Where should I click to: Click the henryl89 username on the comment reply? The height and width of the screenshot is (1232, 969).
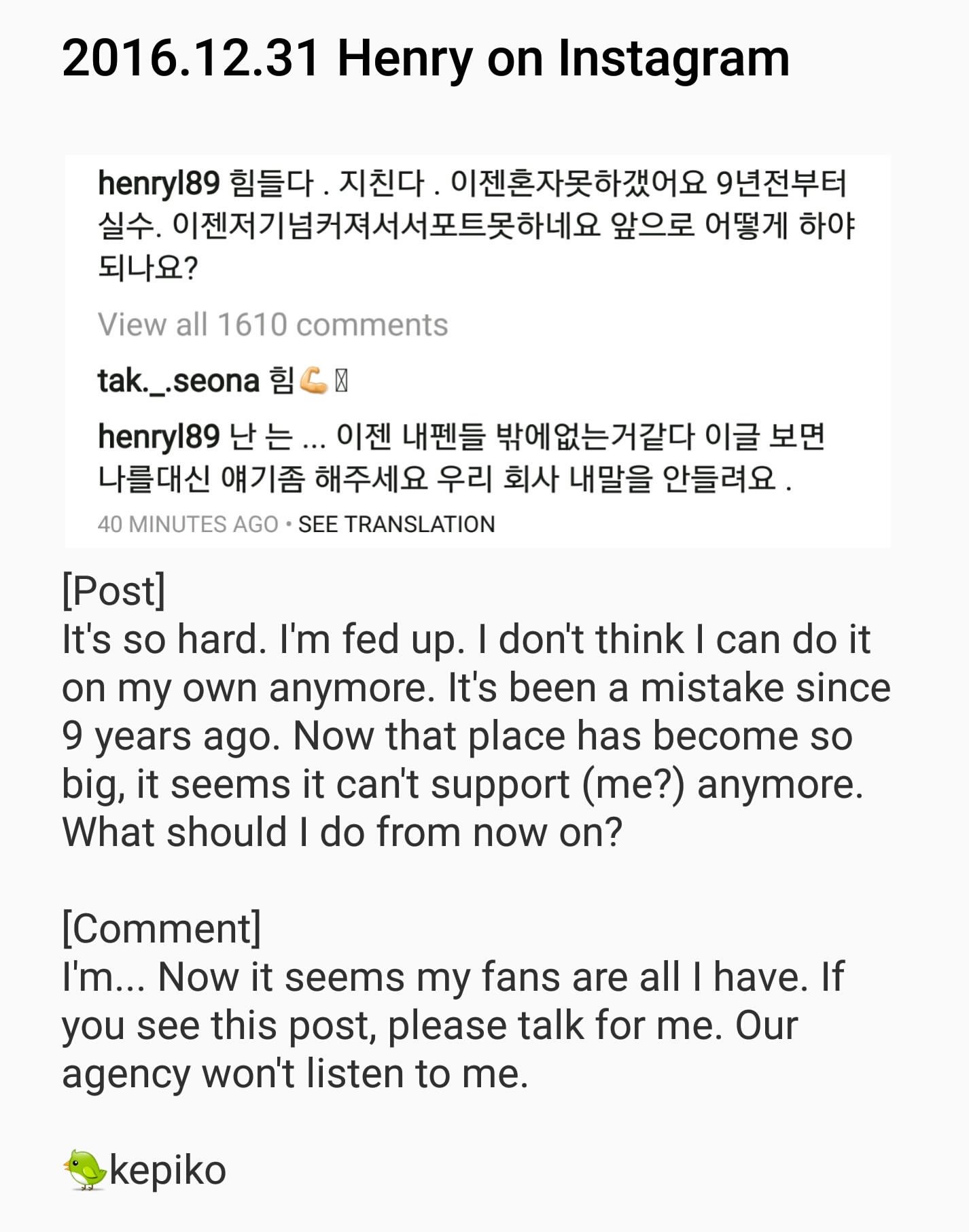point(158,437)
